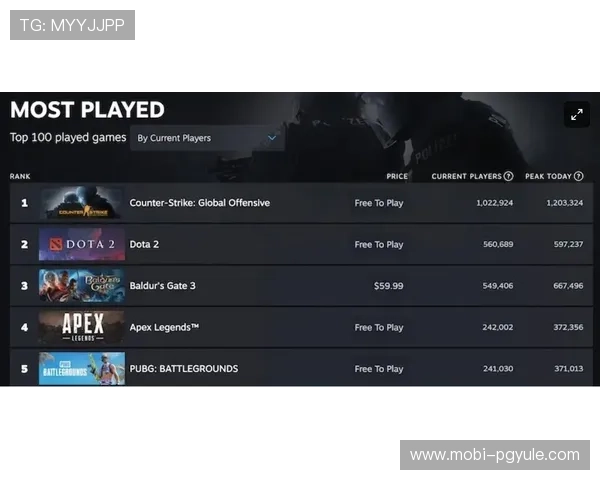Expand the chart with the fullscreen arrows icon
Image resolution: width=600 pixels, height=480 pixels.
(577, 114)
